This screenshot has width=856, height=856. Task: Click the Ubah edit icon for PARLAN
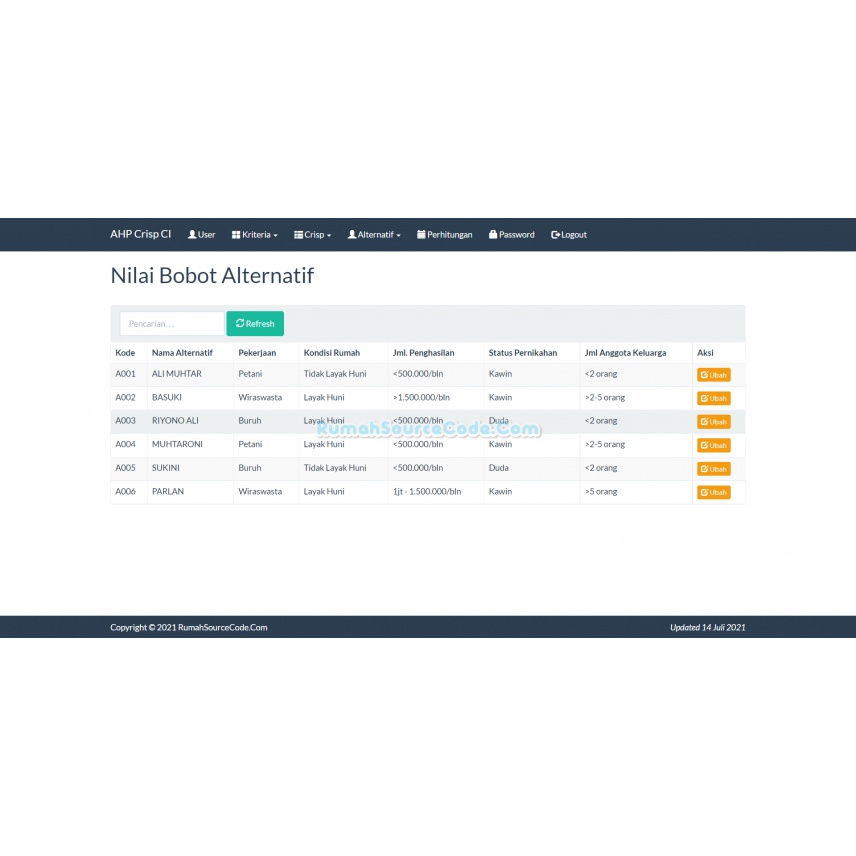click(x=704, y=492)
